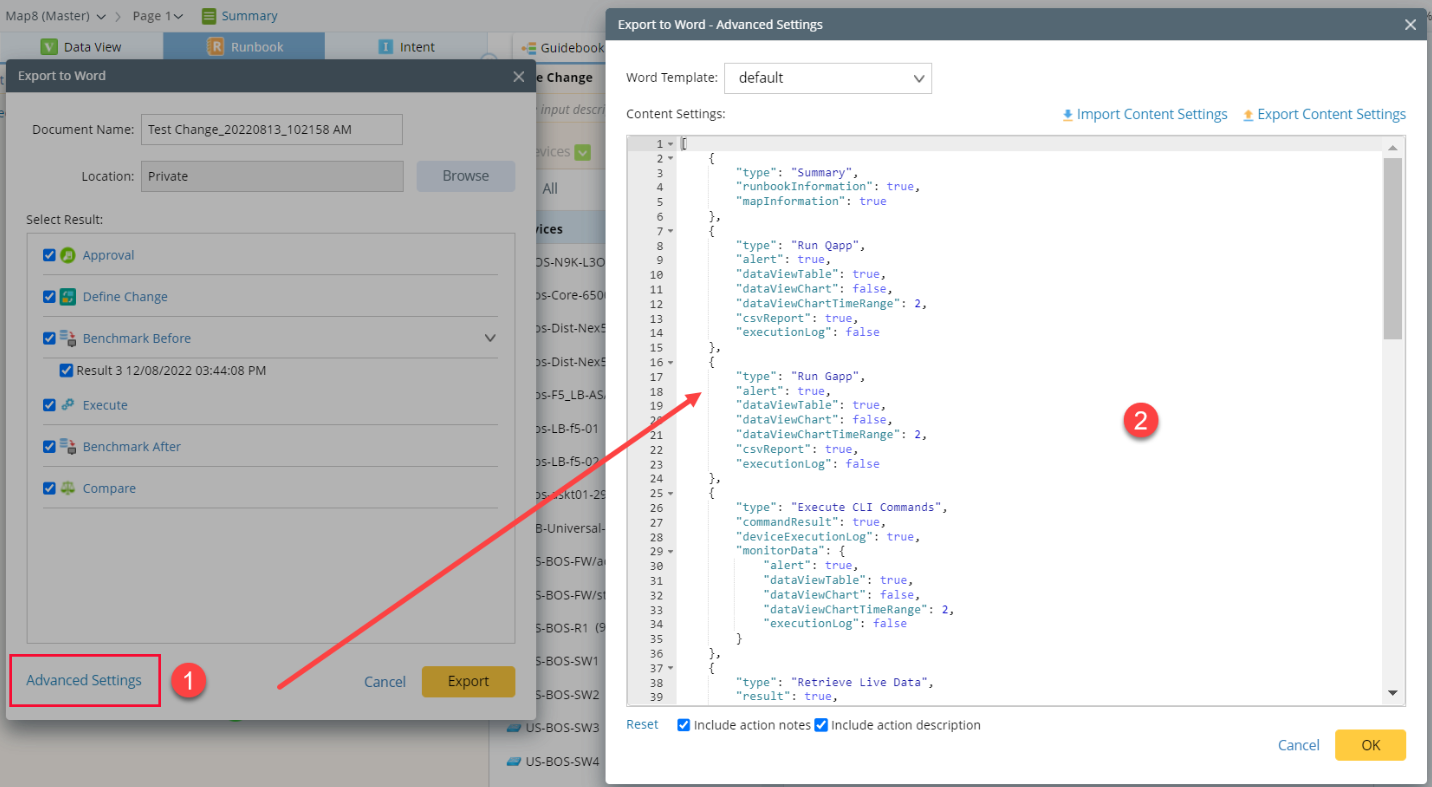This screenshot has height=787, width=1432.
Task: Click the Export button
Action: 468,681
